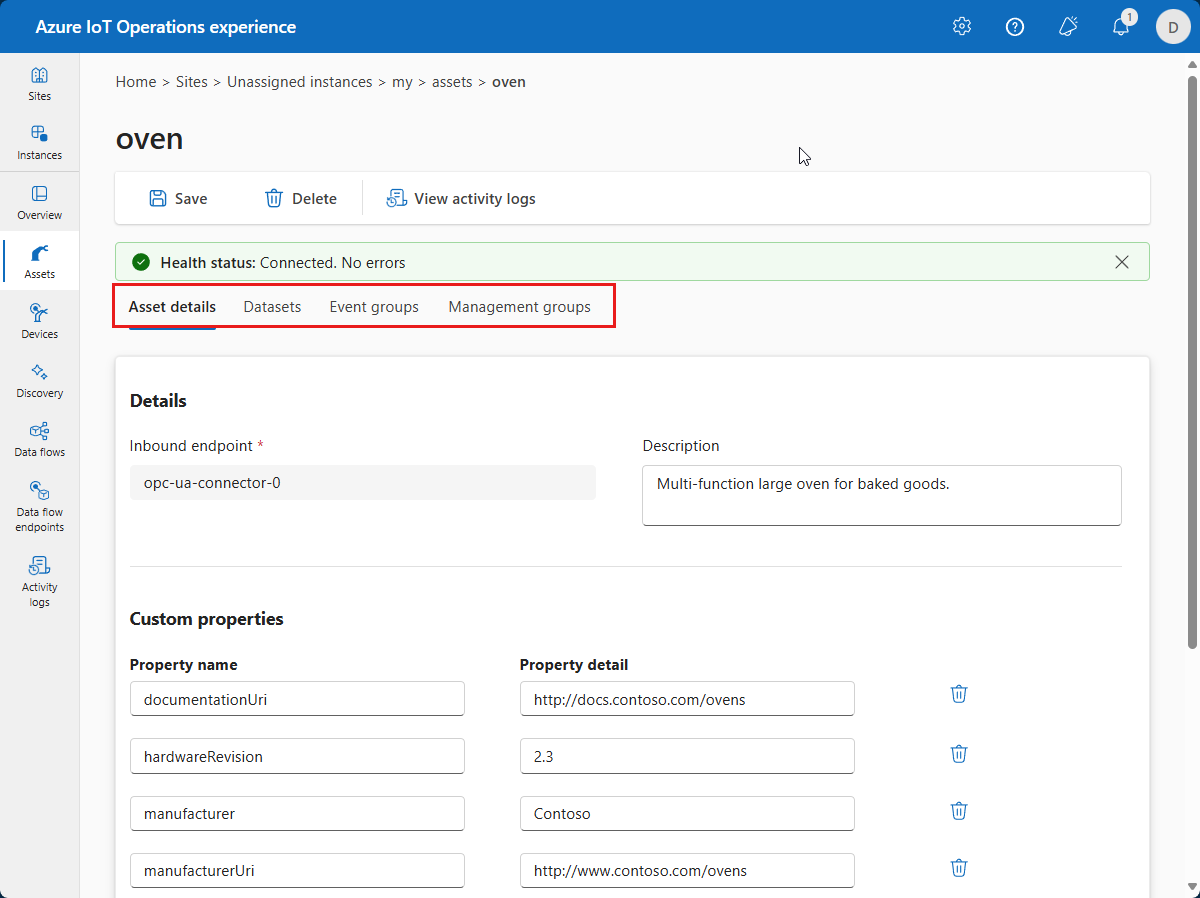Viewport: 1200px width, 898px height.
Task: Select the Management groups tab
Action: click(x=519, y=307)
